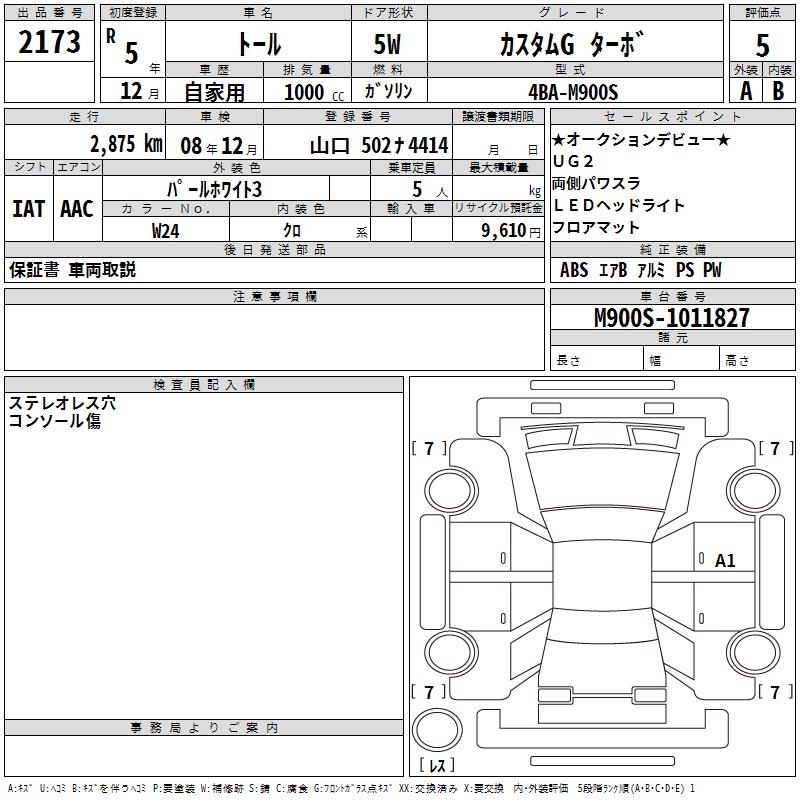Image resolution: width=800 pixels, height=800 pixels.
Task: Click the genuine equipment ABS エアB アルミ PS PW
Action: point(640,269)
